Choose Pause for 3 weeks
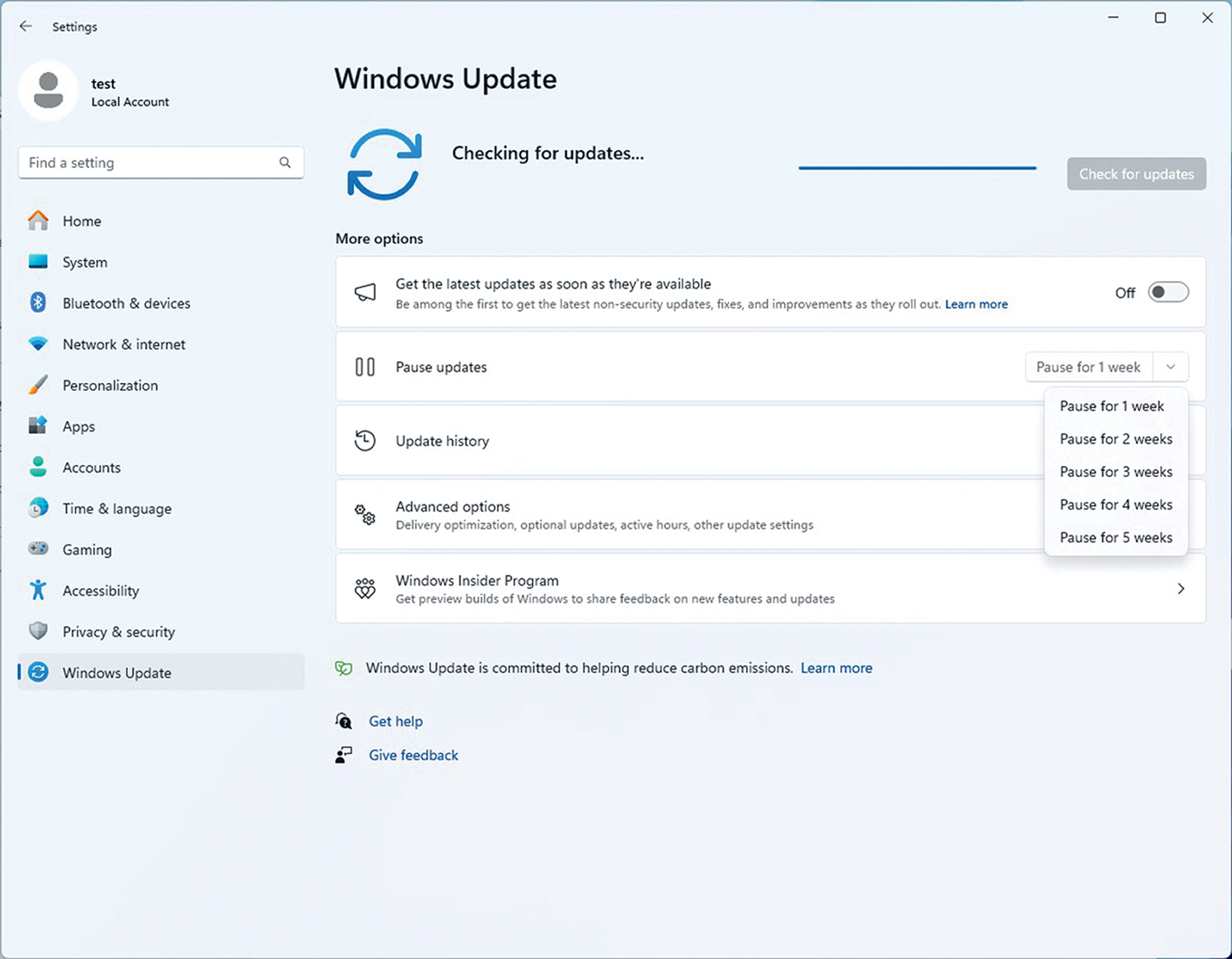 coord(1116,472)
